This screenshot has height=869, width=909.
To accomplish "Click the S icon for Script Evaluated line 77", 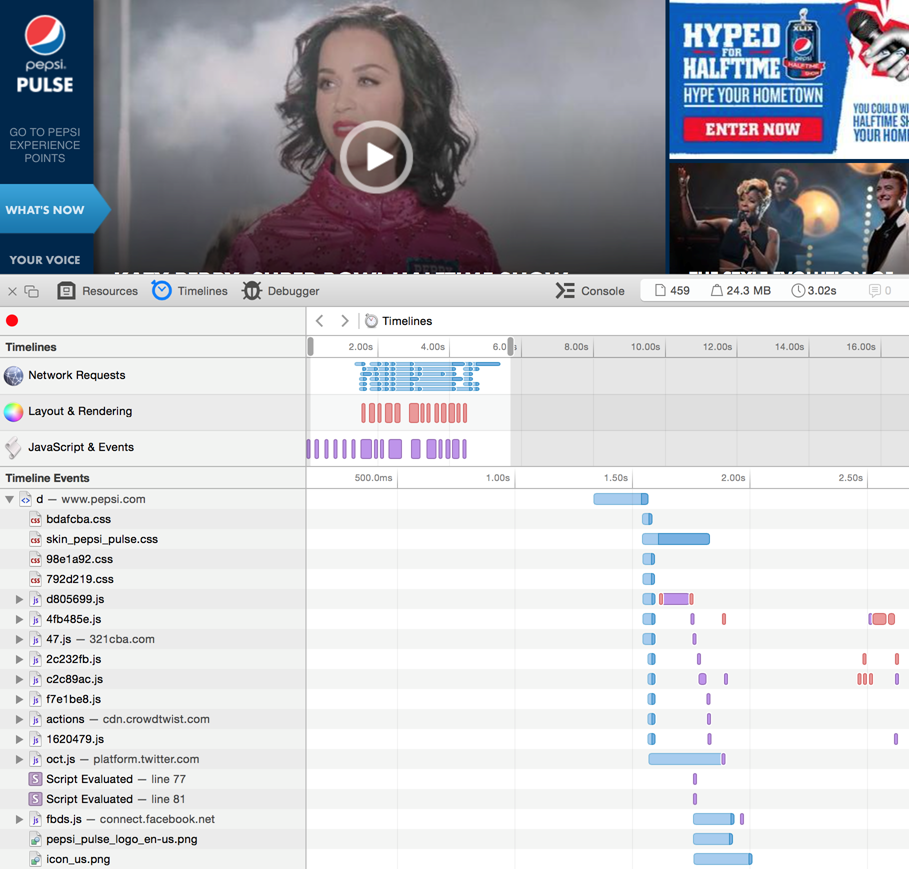I will 35,779.
